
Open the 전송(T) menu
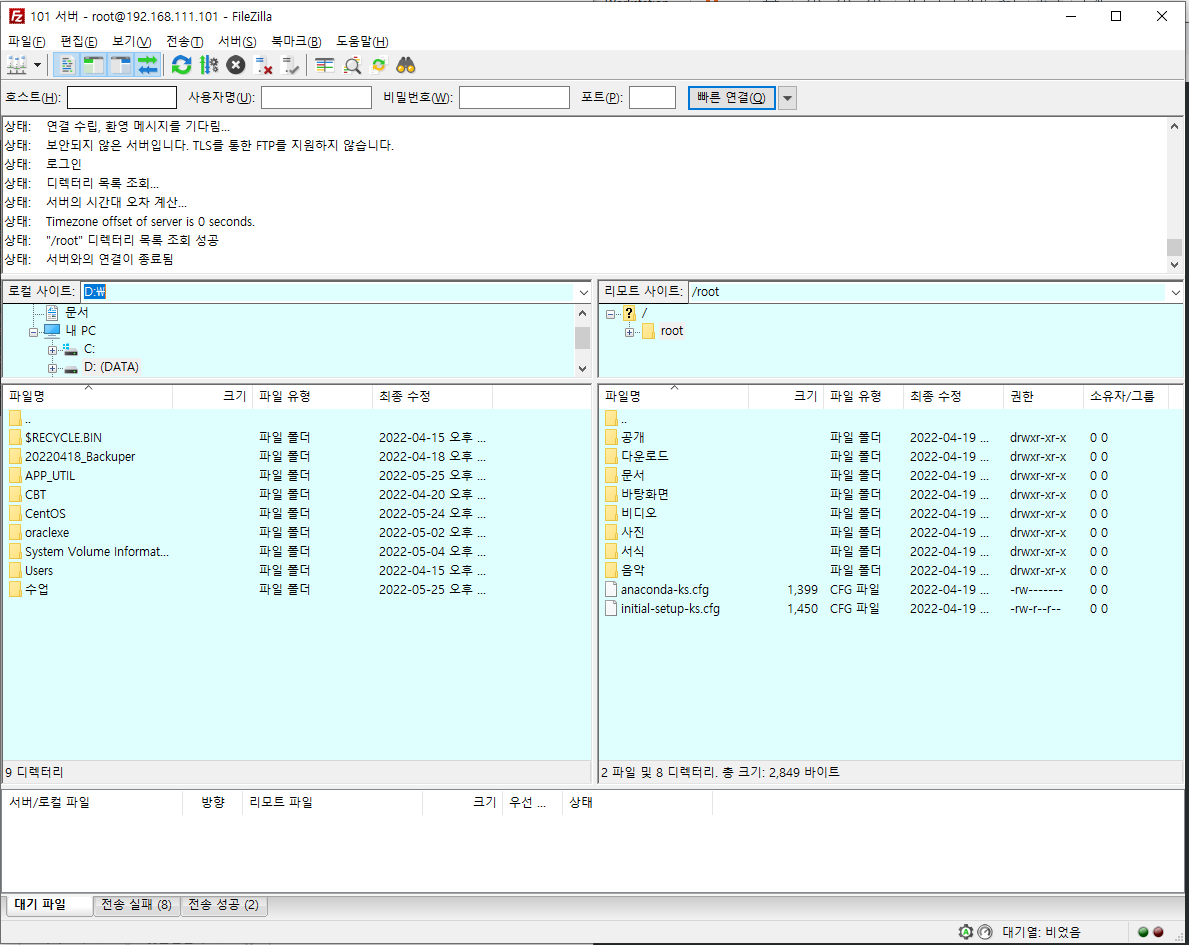pos(184,42)
